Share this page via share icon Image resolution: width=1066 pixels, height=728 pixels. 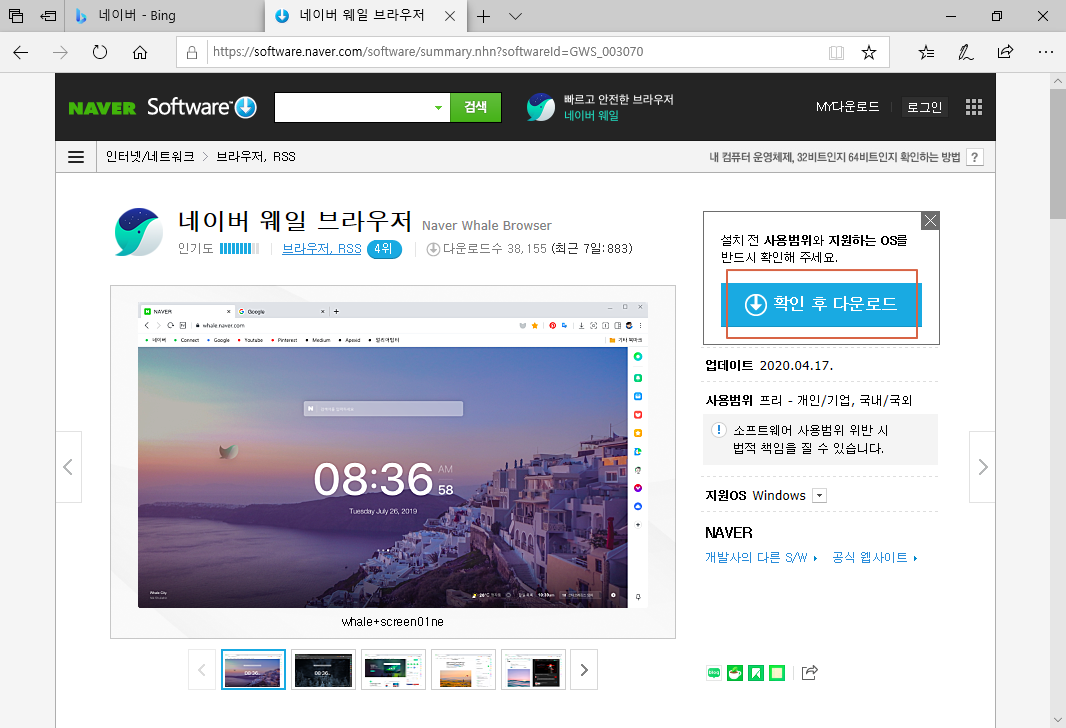pyautogui.click(x=1005, y=52)
